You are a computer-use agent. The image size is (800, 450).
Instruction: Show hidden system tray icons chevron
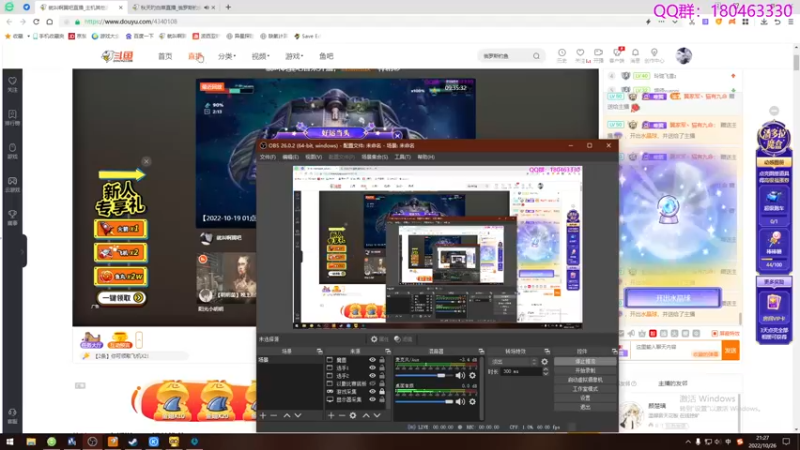688,441
